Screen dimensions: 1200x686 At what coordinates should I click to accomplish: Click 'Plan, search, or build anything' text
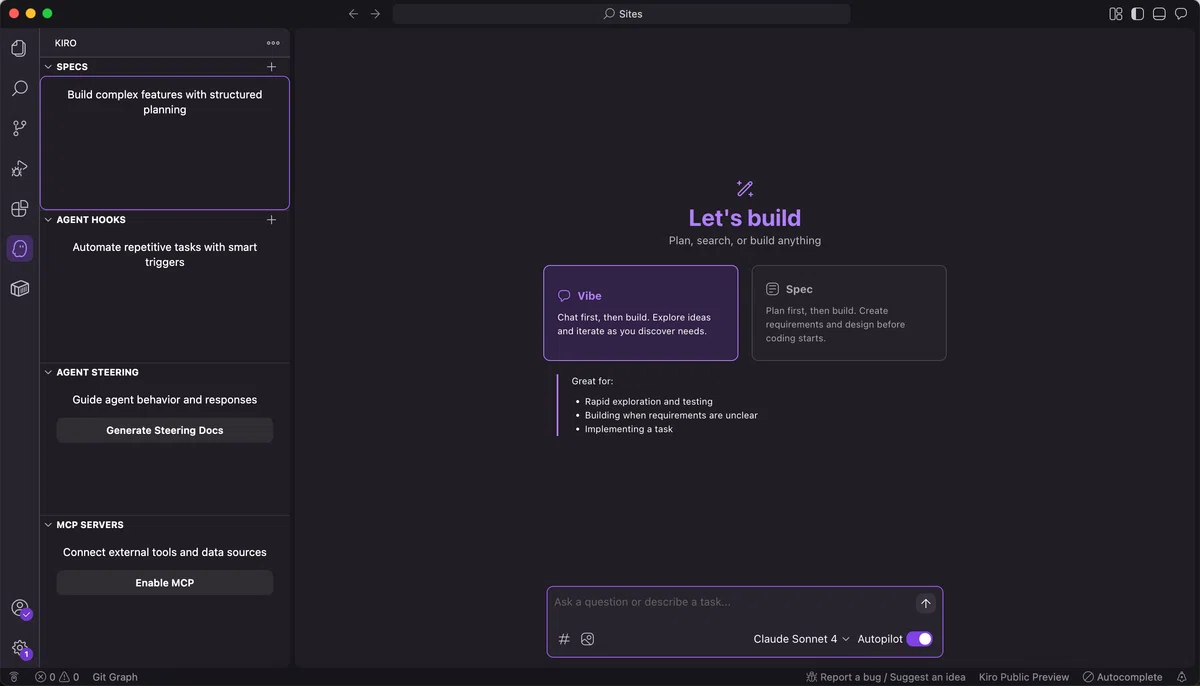pos(745,241)
